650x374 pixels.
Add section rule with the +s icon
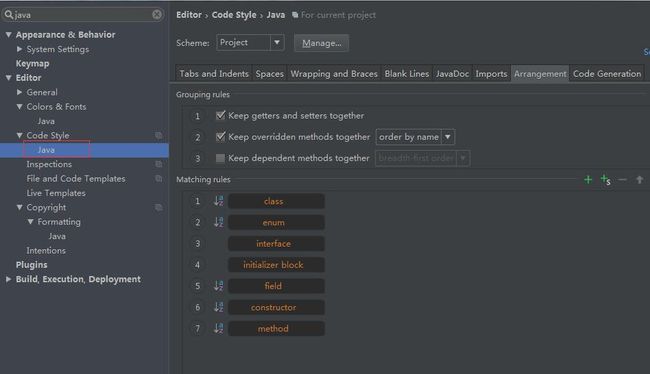pos(606,180)
